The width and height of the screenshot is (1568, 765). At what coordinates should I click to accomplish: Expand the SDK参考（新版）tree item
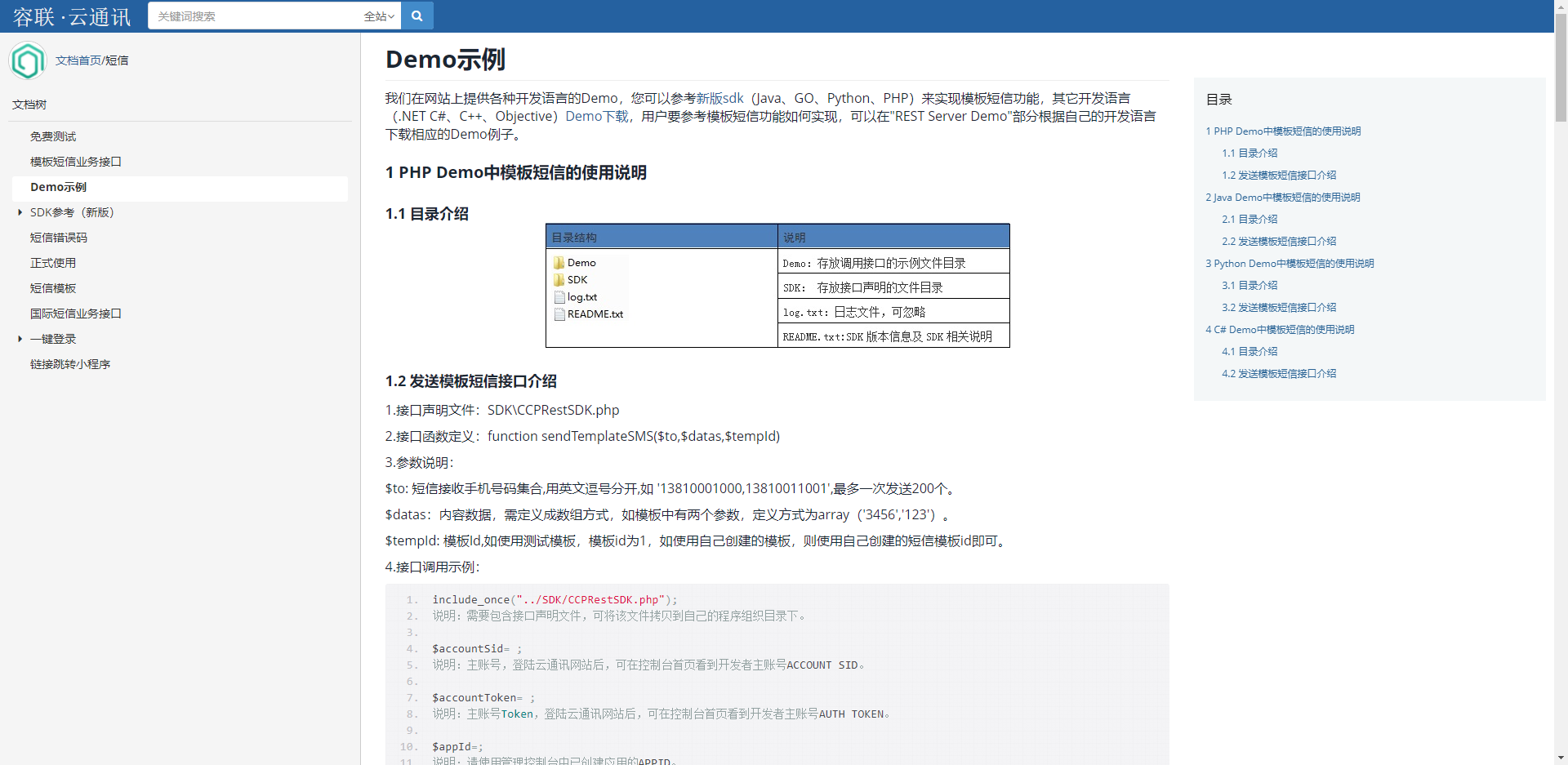tap(20, 212)
